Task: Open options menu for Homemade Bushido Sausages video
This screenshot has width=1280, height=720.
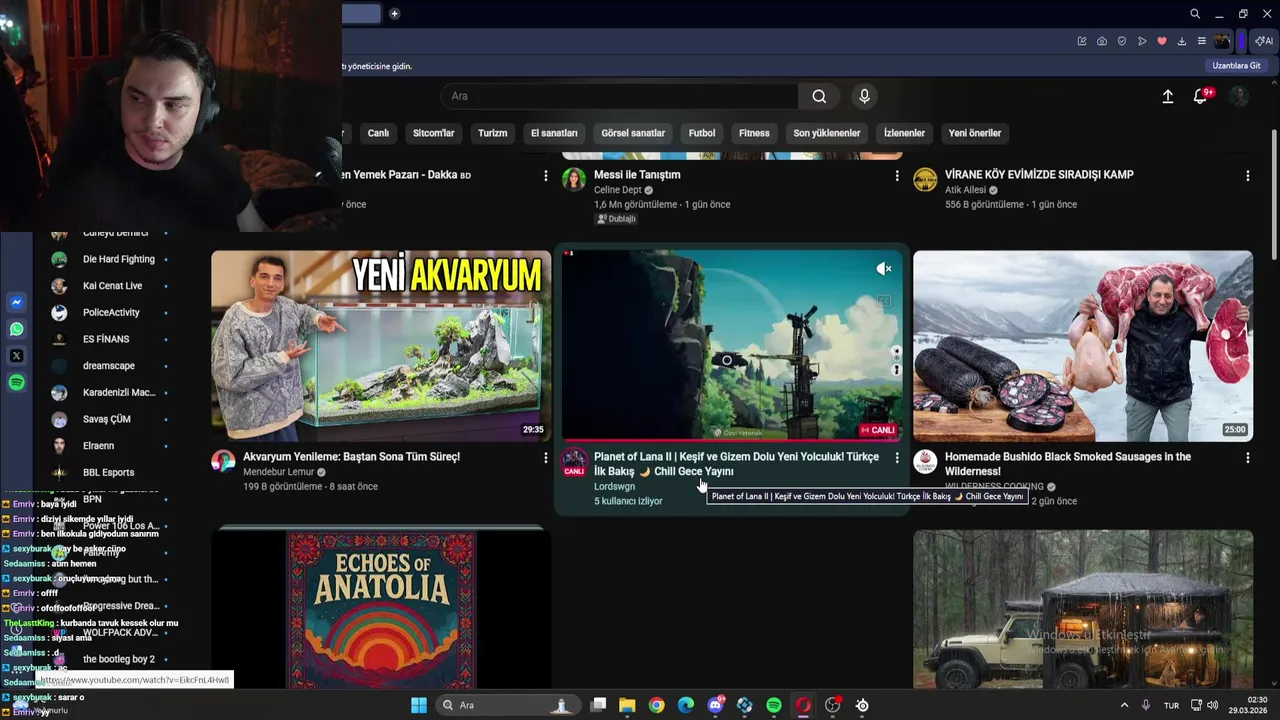Action: 1247,457
